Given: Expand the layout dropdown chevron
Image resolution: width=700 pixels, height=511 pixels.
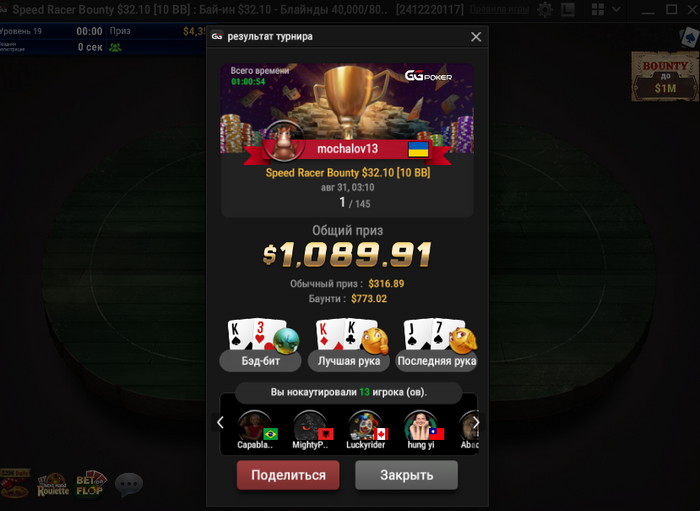Looking at the screenshot, I should 616,9.
